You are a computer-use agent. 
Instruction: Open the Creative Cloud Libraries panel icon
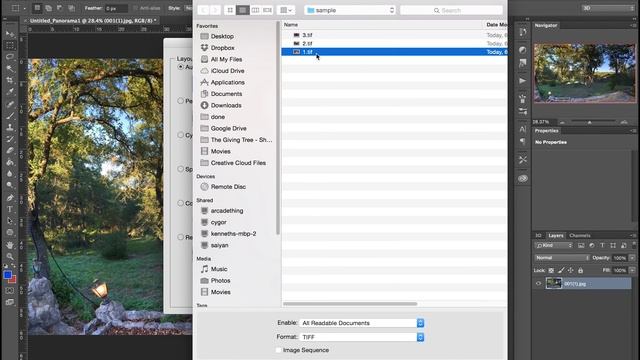523,178
